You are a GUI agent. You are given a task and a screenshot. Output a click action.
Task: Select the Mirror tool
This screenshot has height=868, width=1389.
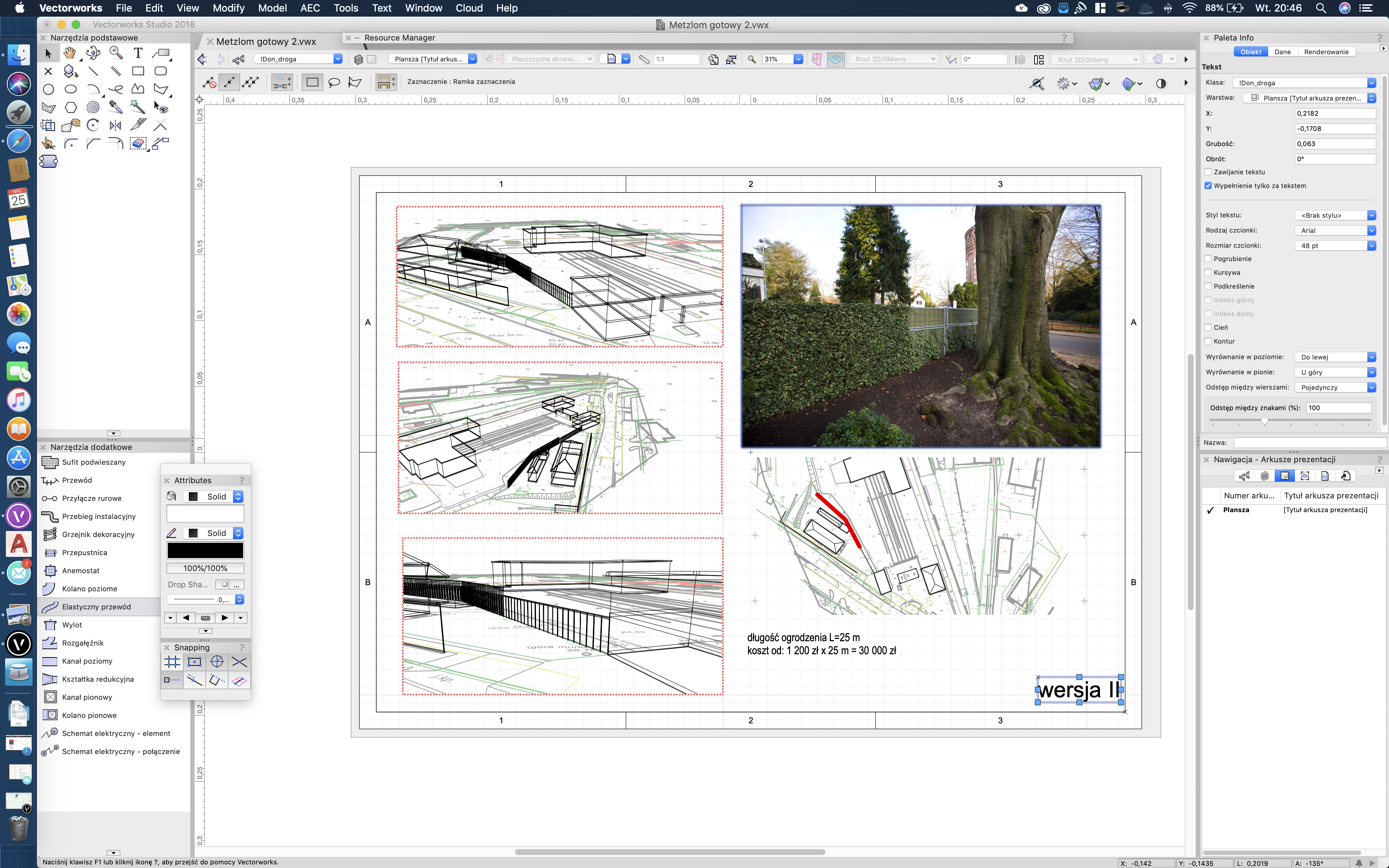coord(116,125)
